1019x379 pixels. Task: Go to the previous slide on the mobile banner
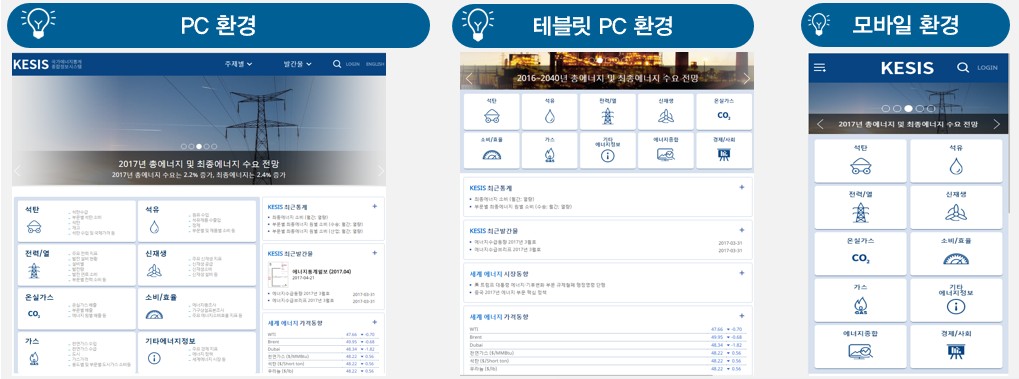(820, 124)
